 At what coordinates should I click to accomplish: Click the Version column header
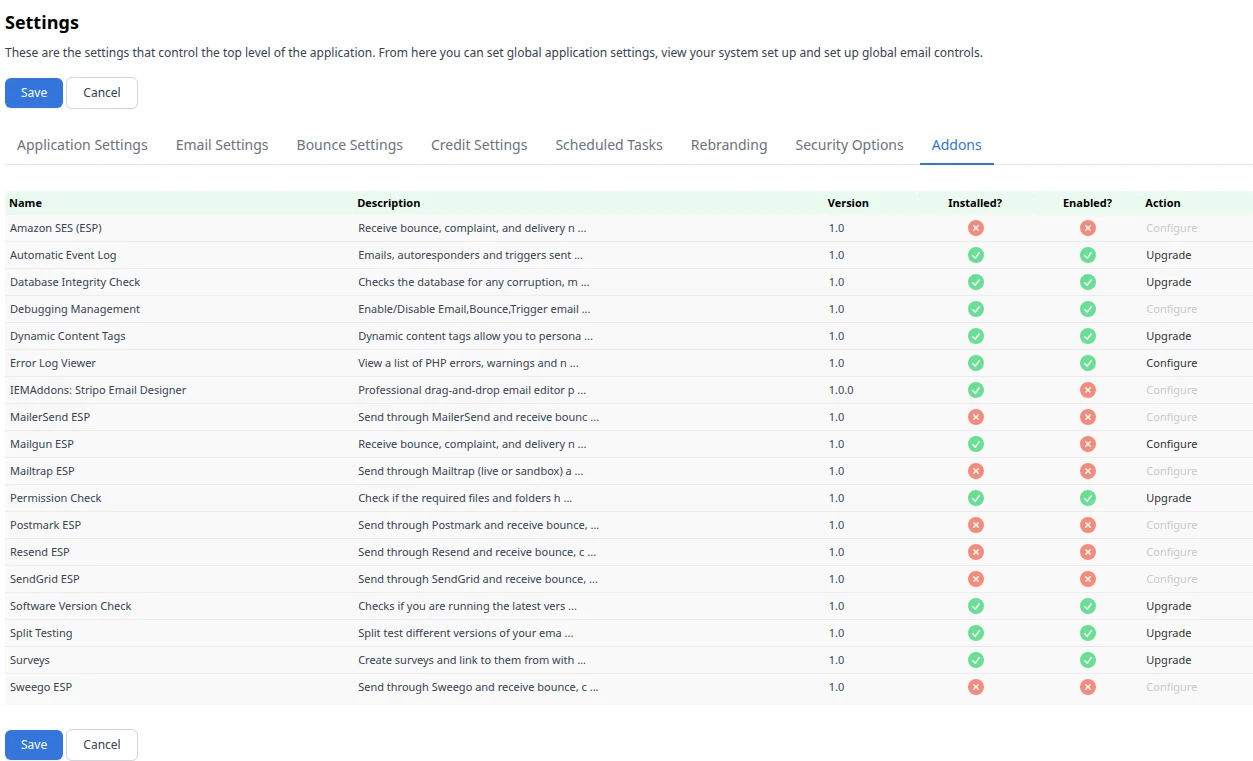tap(848, 203)
